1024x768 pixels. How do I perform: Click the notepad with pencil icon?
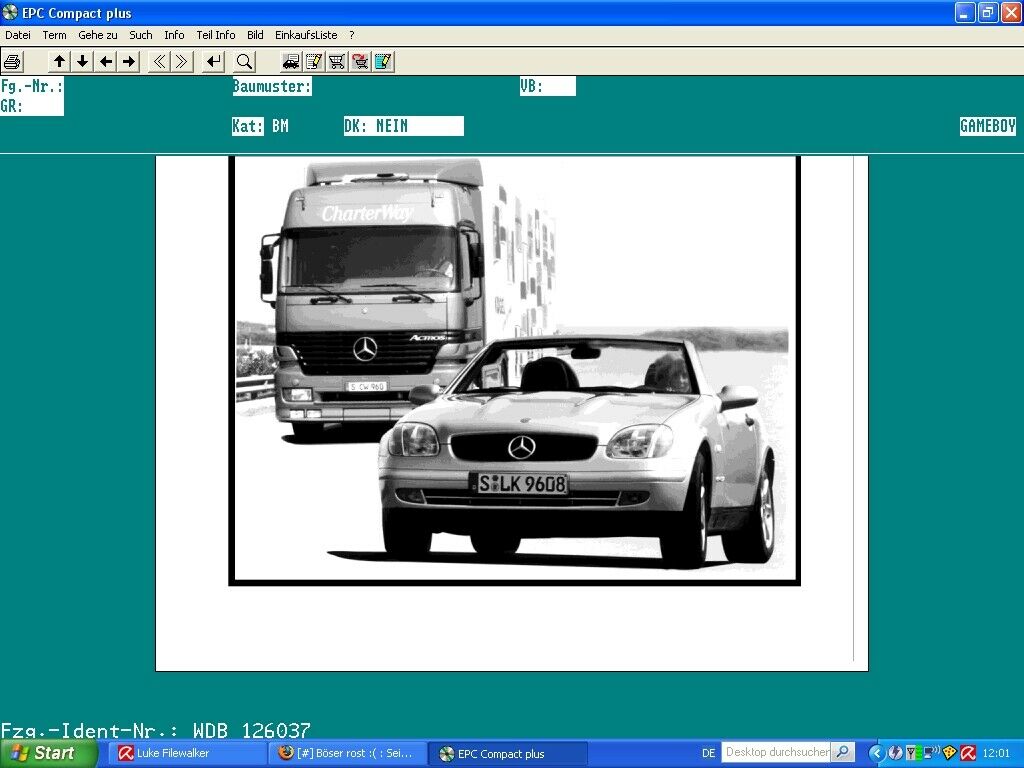[x=314, y=62]
